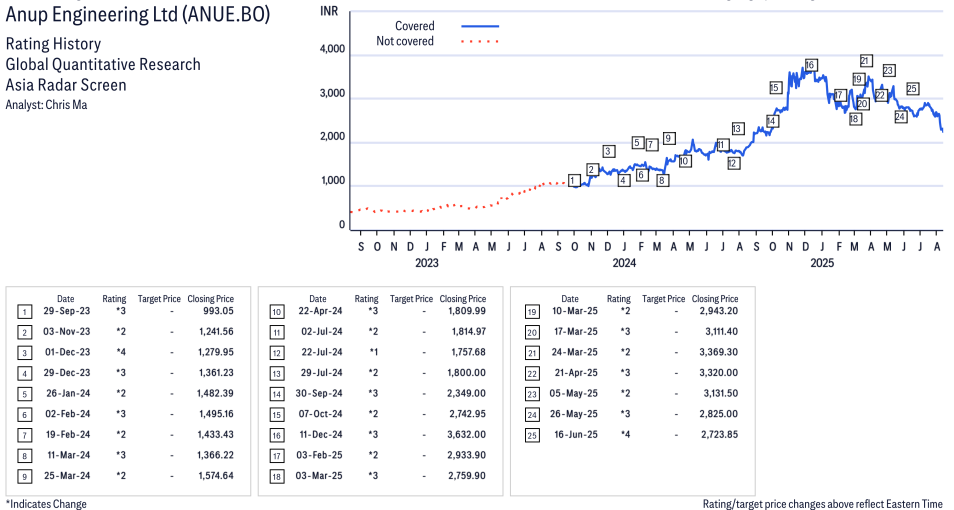
Task: Click the 03-Nov-23 date cell
Action: pyautogui.click(x=66, y=332)
